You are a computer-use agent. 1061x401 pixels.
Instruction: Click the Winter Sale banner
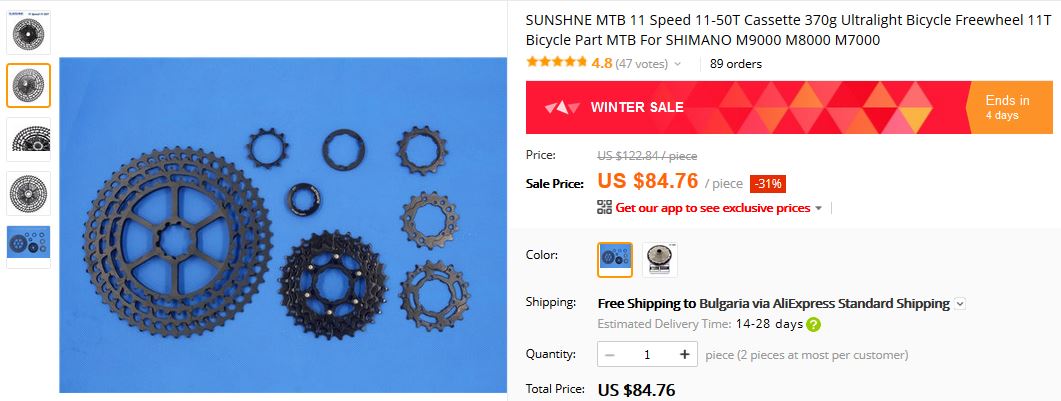point(789,108)
